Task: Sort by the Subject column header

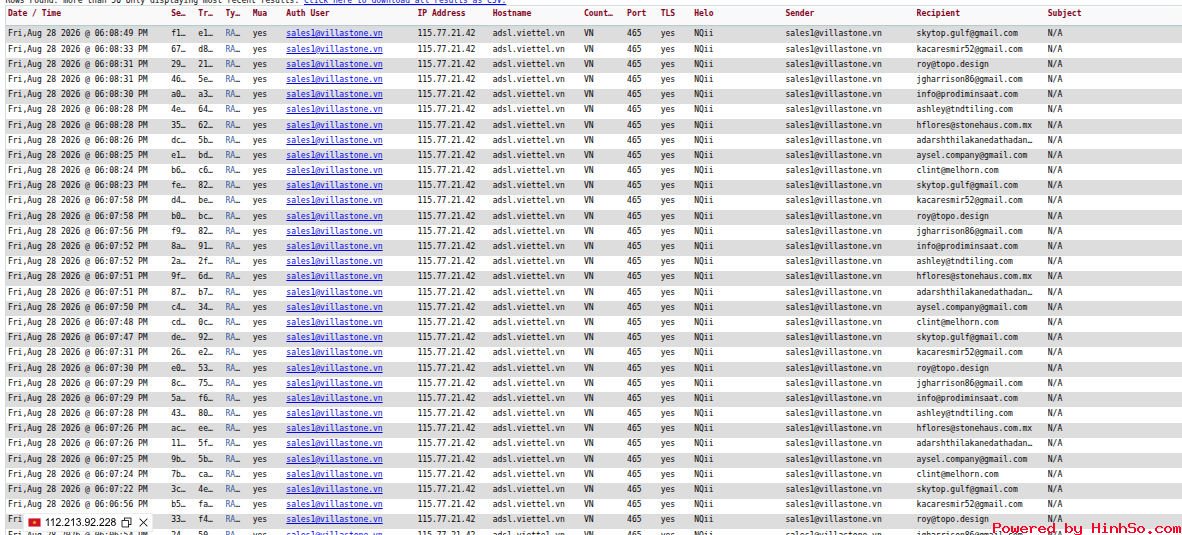Action: point(1064,14)
